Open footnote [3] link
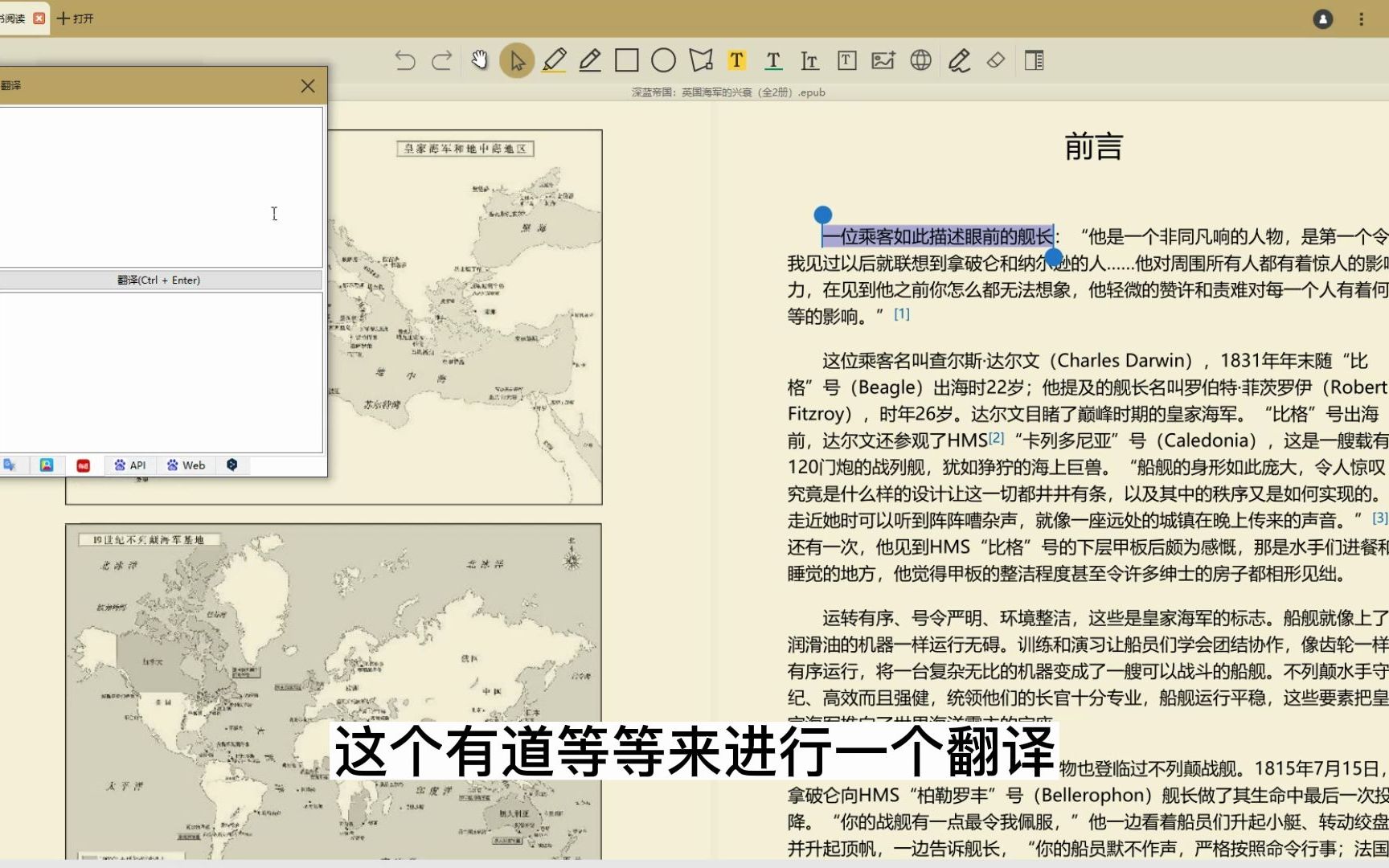 tap(1380, 518)
